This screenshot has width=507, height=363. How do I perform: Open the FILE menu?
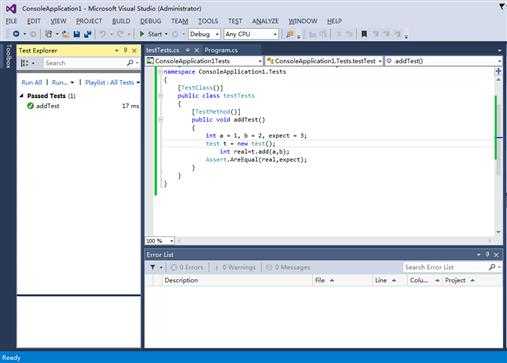[x=11, y=21]
